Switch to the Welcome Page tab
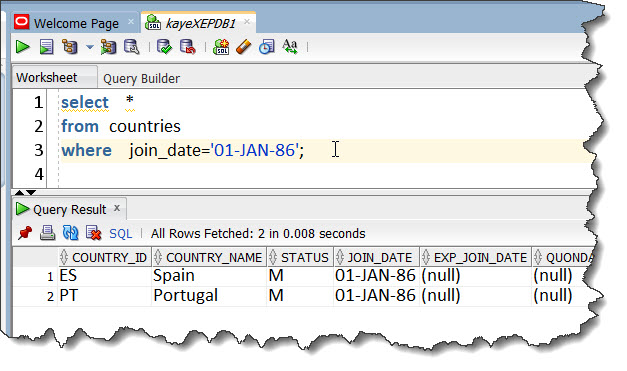 (x=76, y=24)
